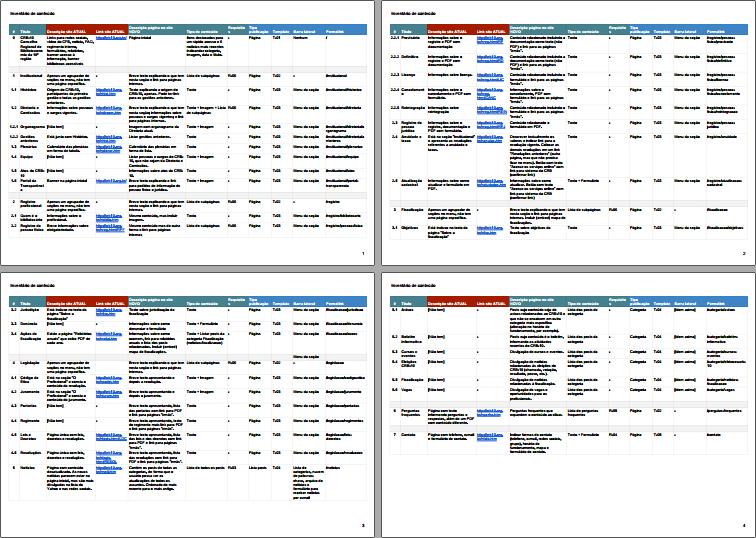Image resolution: width=756 pixels, height=538 pixels.
Task: Select the page 2 preview sheet
Action: point(568,133)
